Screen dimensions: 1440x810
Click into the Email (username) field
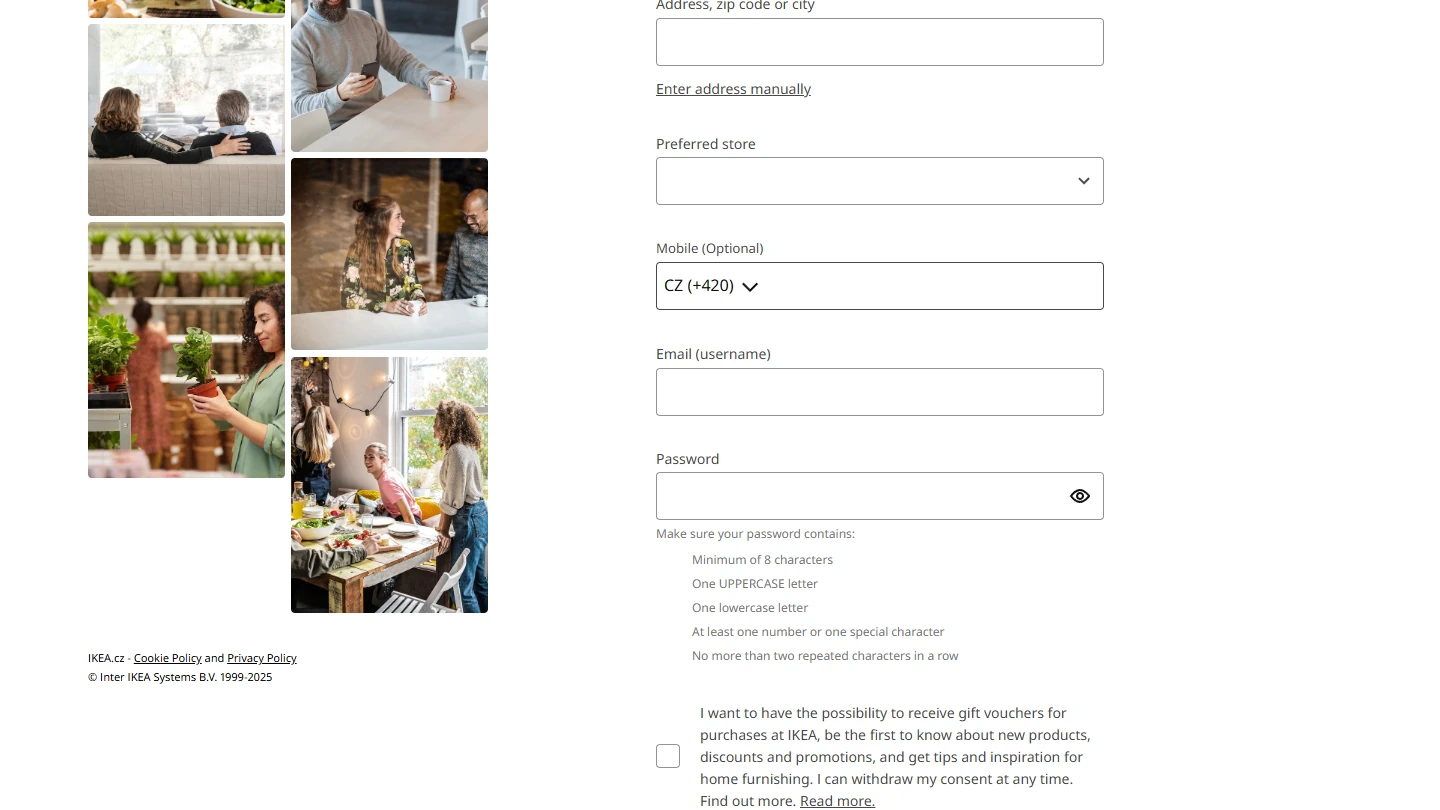click(880, 392)
